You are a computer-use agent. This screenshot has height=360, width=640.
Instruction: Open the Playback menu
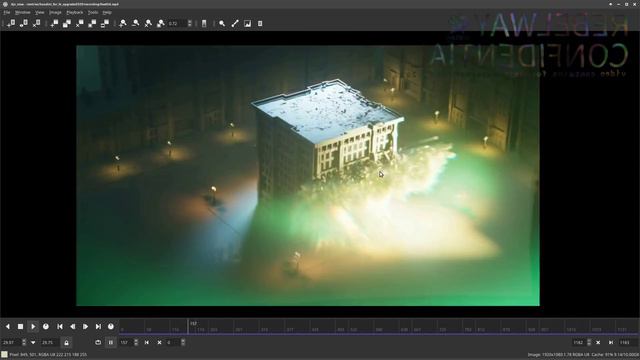[x=74, y=12]
